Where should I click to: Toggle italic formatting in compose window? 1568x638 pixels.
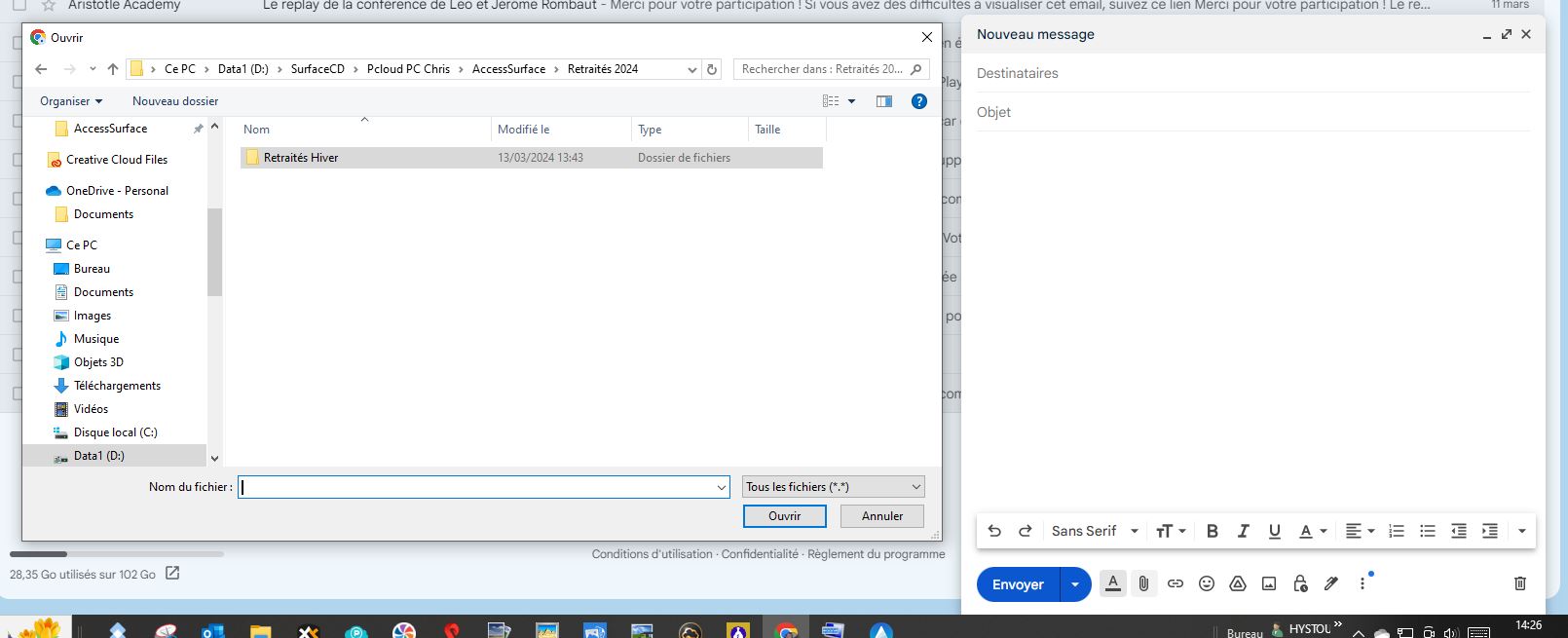[1243, 531]
